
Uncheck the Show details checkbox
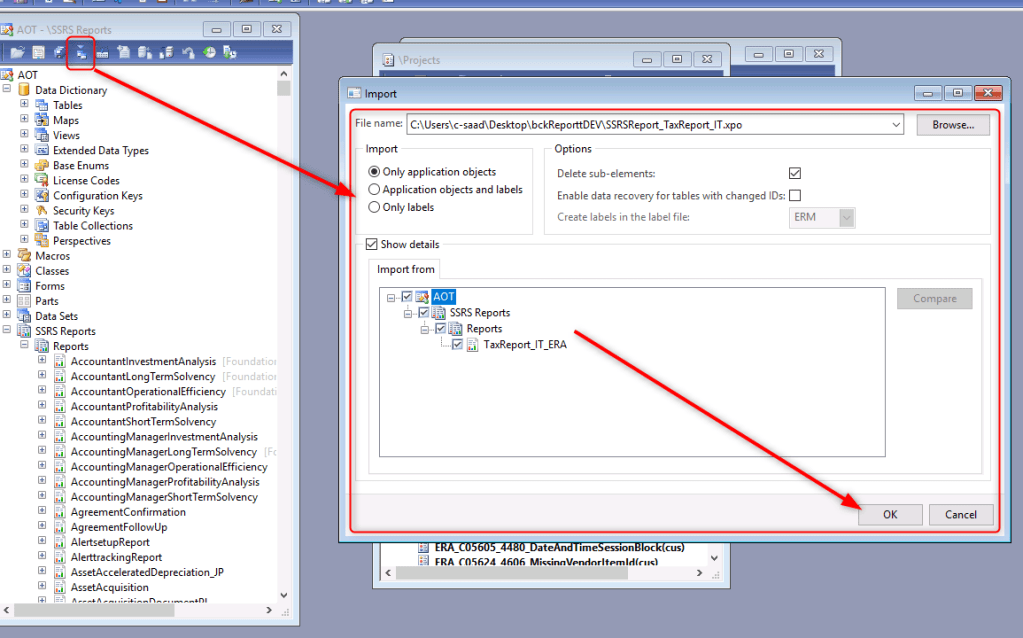(x=372, y=244)
